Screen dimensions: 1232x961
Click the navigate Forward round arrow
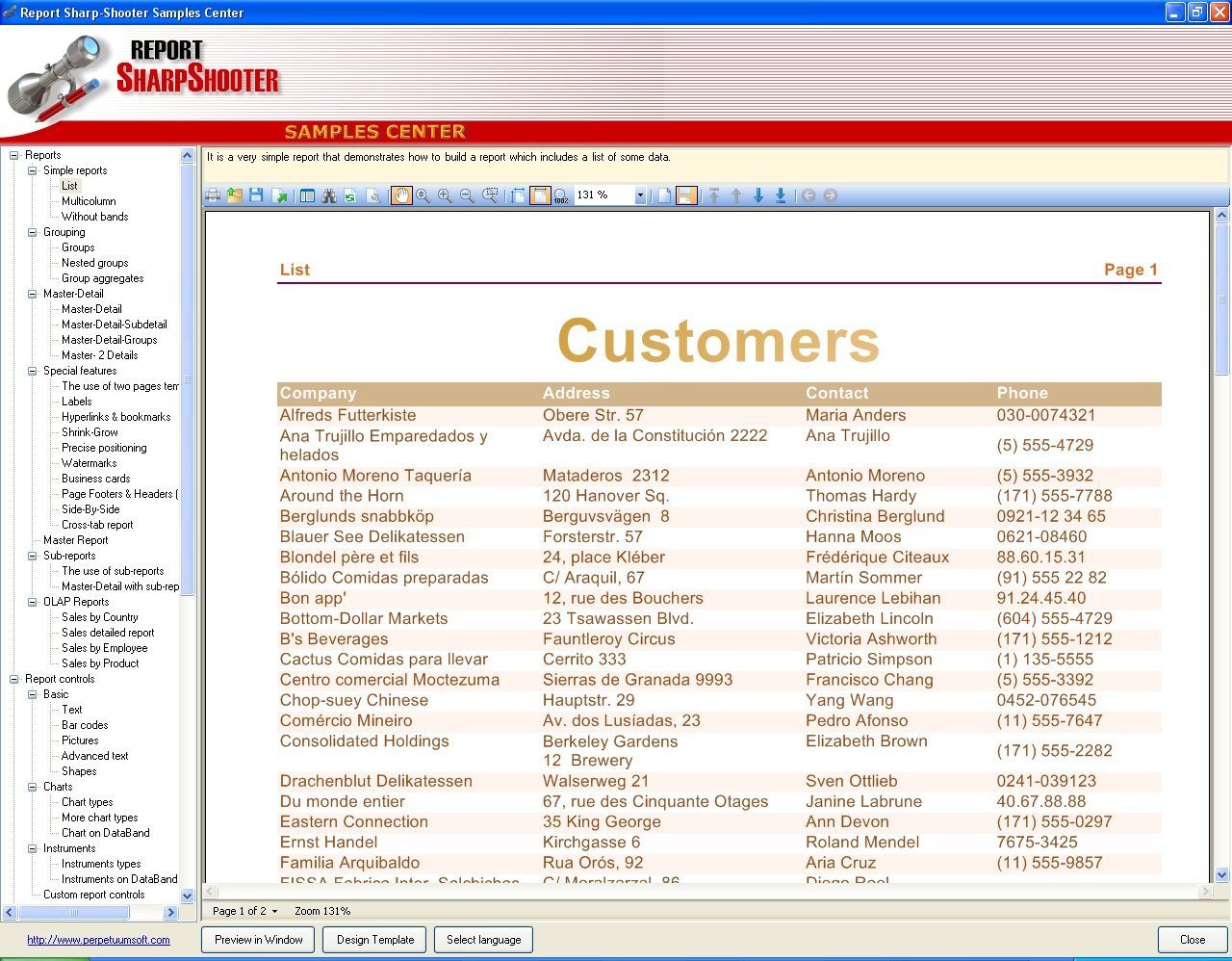click(x=830, y=195)
